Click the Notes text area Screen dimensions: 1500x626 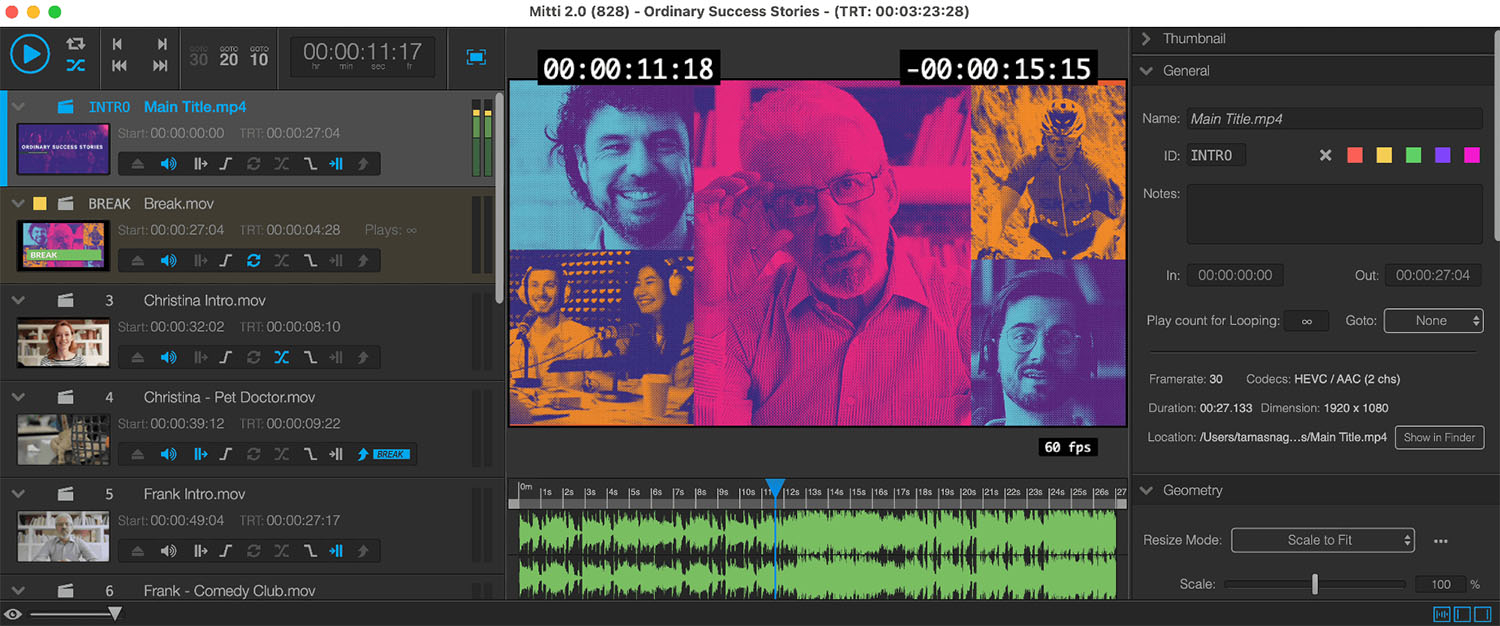pyautogui.click(x=1334, y=214)
